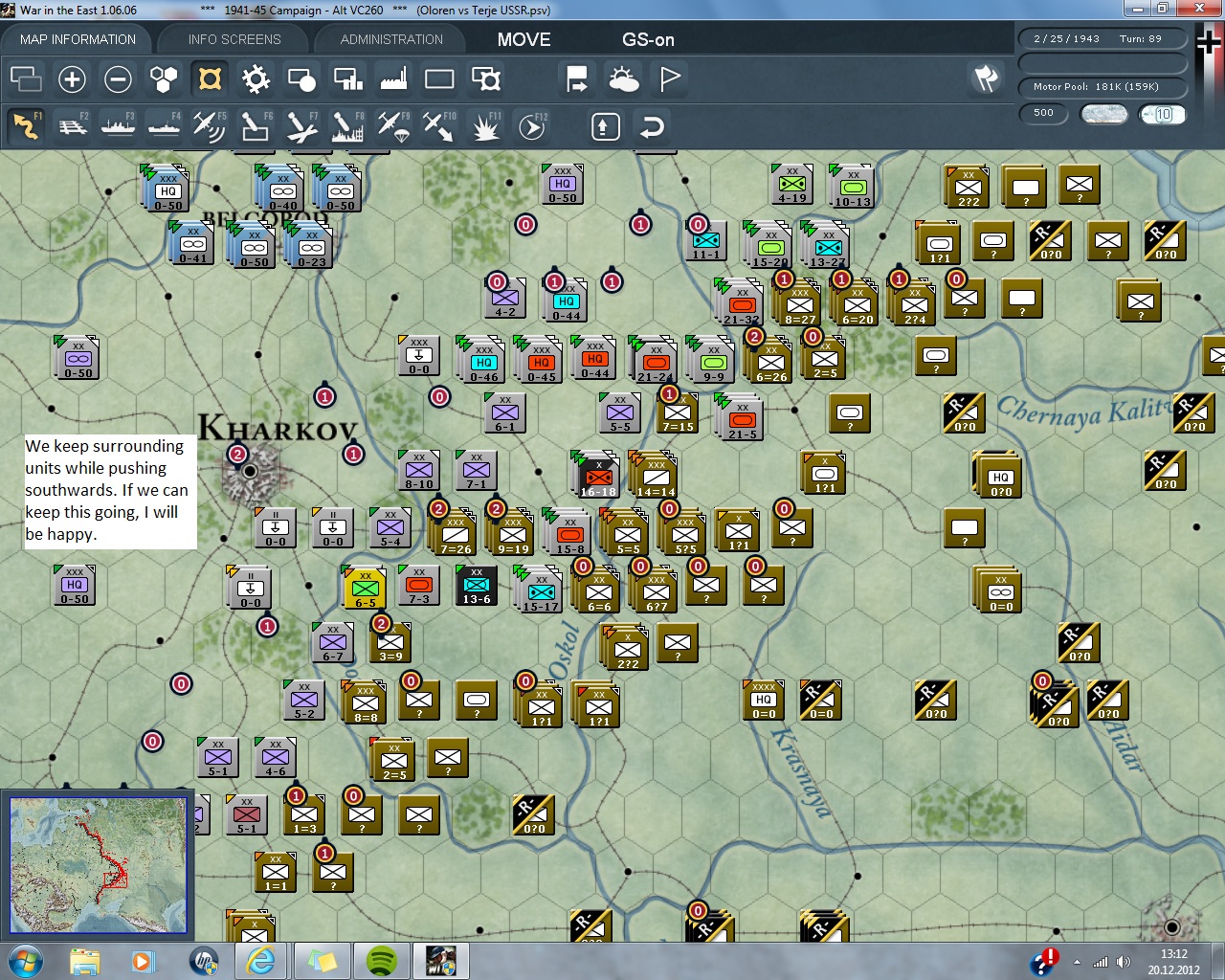The width and height of the screenshot is (1225, 980).
Task: Click the minimap in the bottom-left corner
Action: pos(98,865)
